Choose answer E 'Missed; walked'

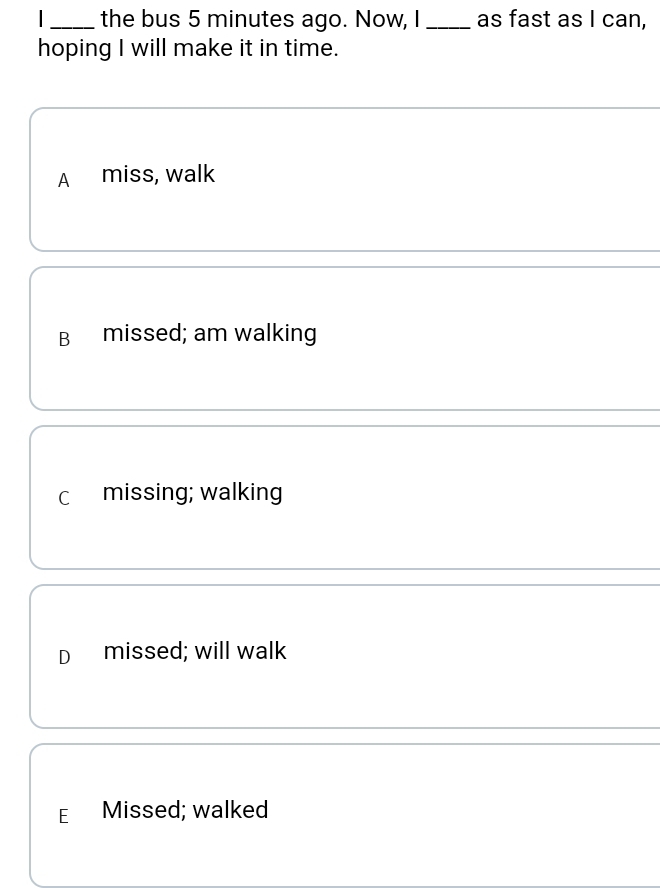344,816
